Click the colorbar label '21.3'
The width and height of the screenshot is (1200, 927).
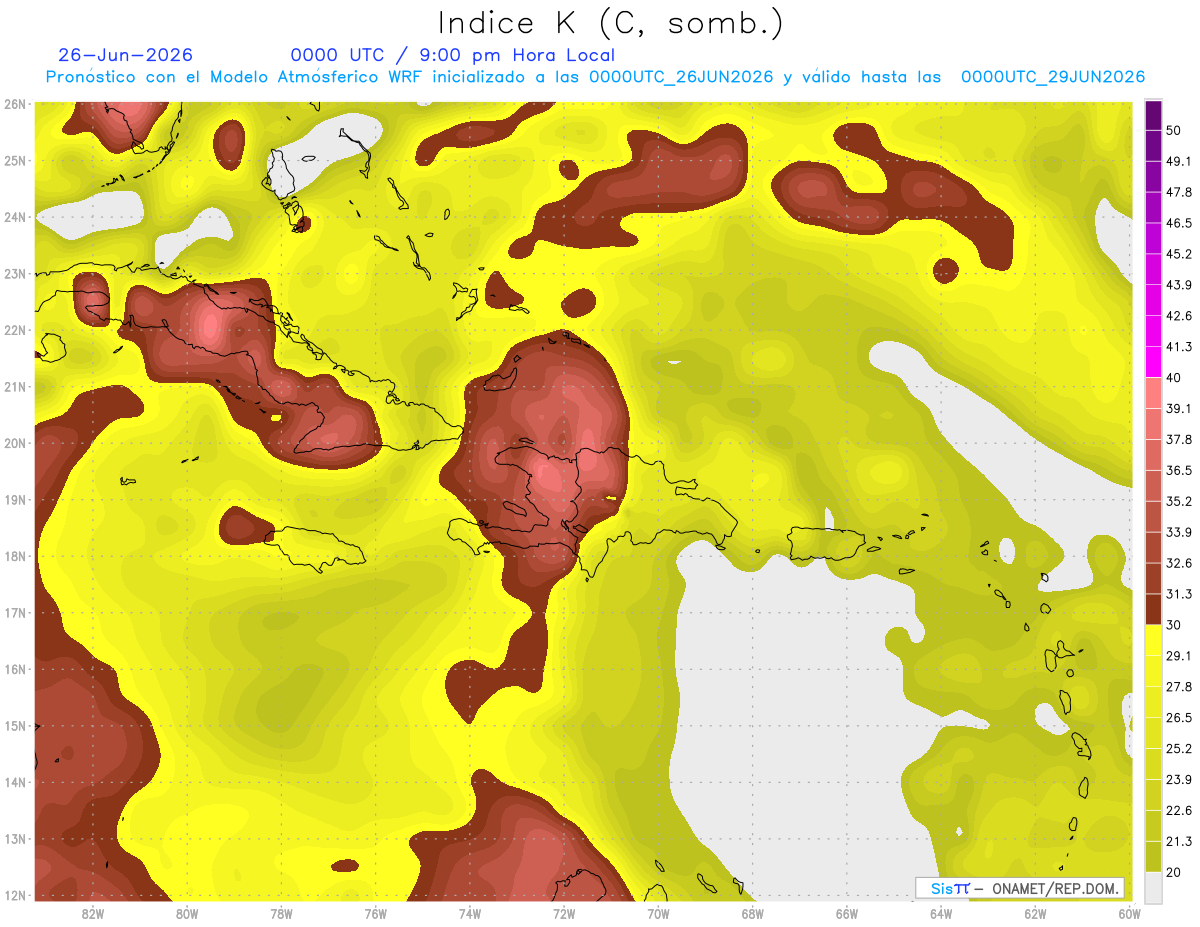(x=1179, y=841)
